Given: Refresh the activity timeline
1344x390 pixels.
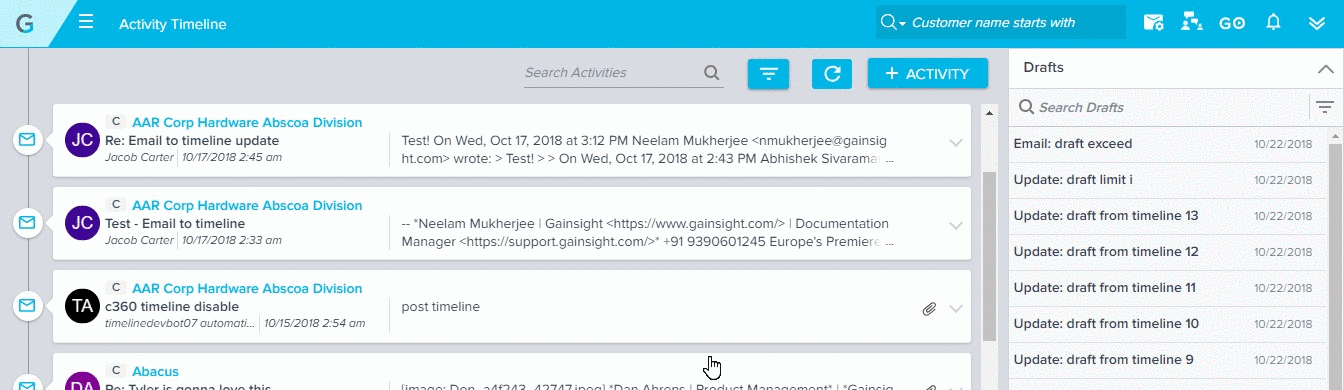Looking at the screenshot, I should pyautogui.click(x=831, y=74).
